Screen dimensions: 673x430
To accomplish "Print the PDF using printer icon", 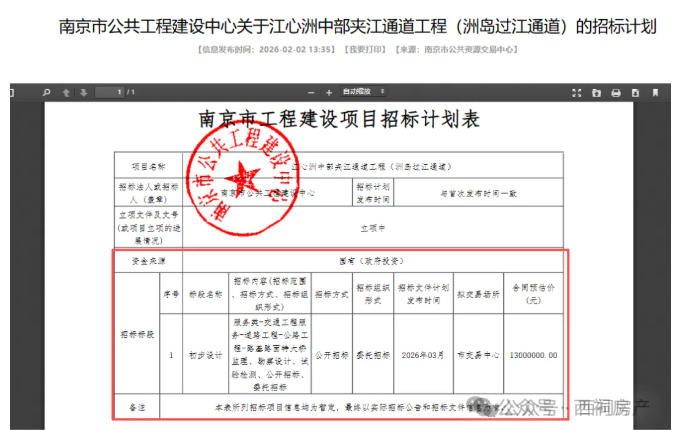I will point(615,93).
